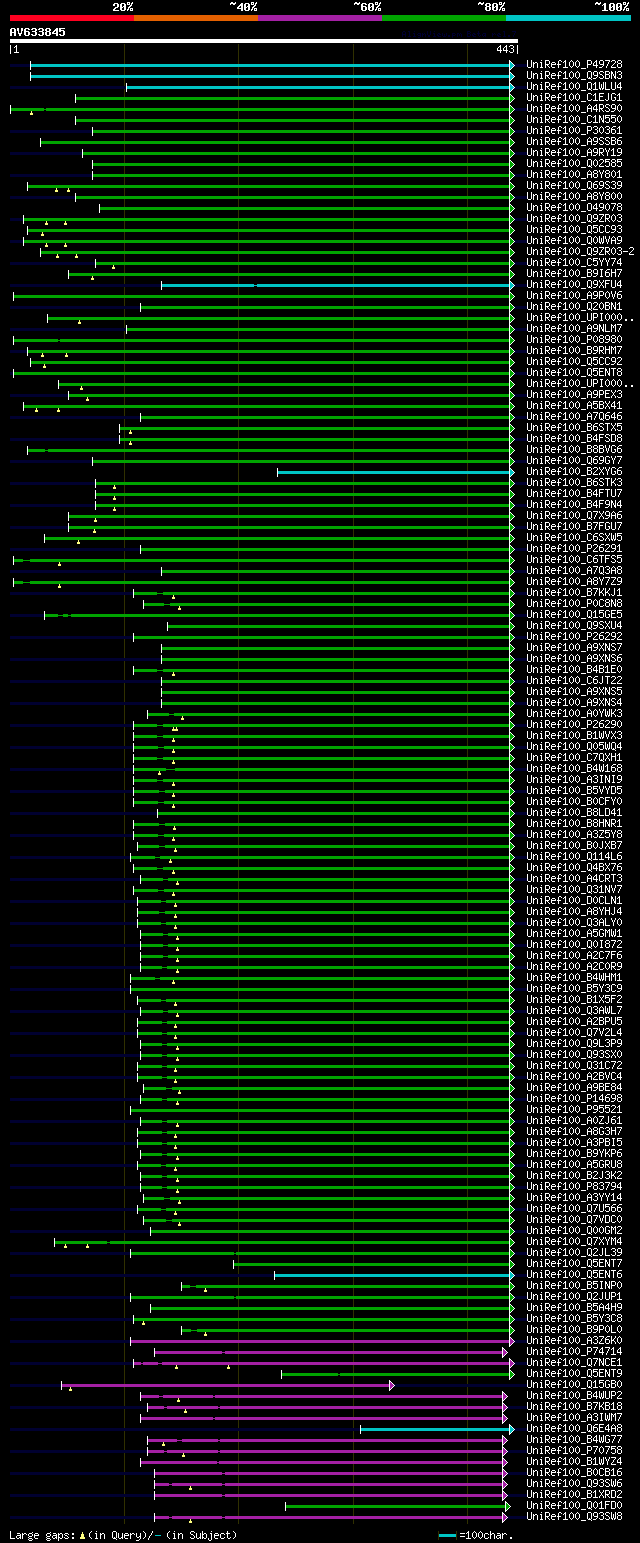Select the UniRef100_Q9XFU4 hit label
The height and width of the screenshot is (1543, 640).
(x=574, y=285)
